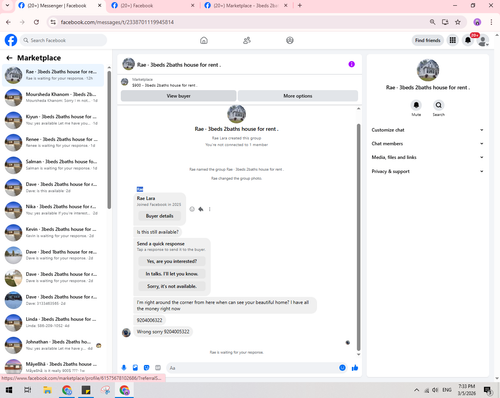500x398 pixels.
Task: Open Buyer details for Rae Lara
Action: tap(159, 216)
